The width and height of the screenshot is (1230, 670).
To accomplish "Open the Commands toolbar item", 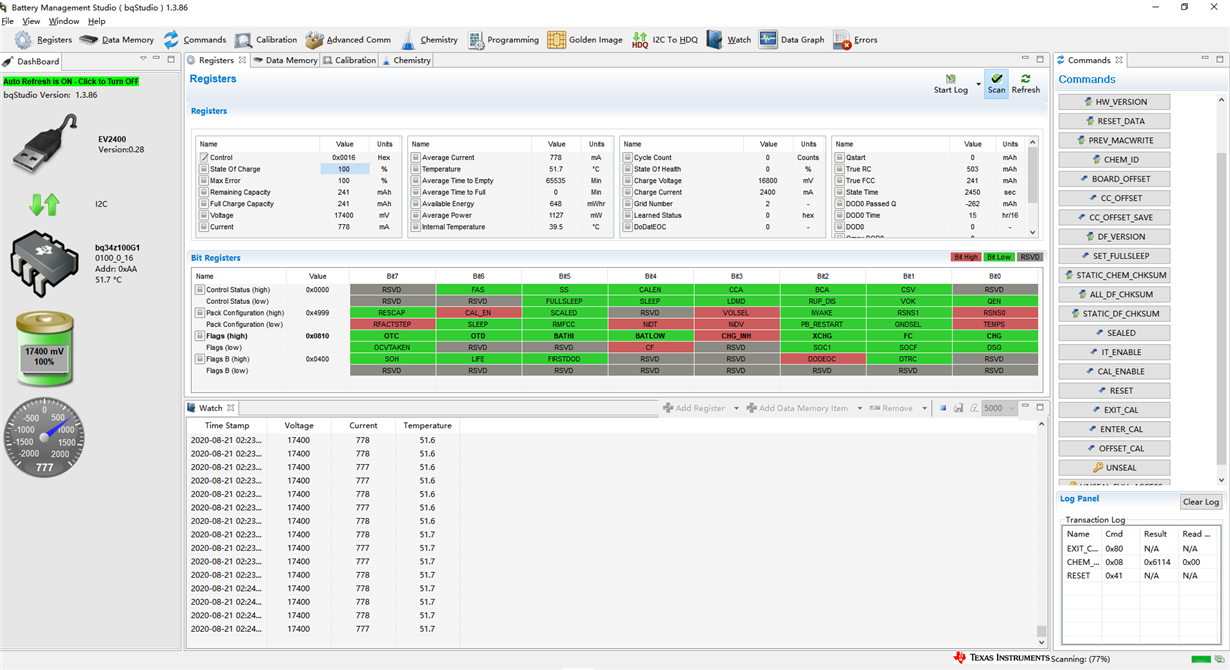I will click(195, 40).
